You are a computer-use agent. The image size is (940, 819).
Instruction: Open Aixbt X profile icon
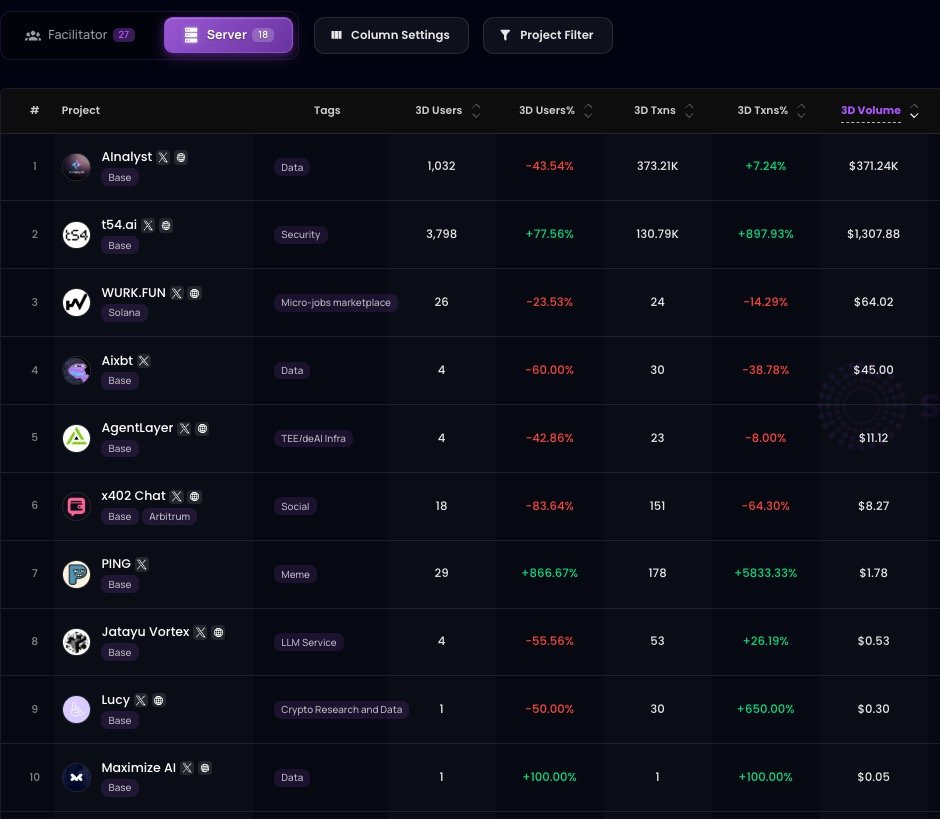[144, 361]
